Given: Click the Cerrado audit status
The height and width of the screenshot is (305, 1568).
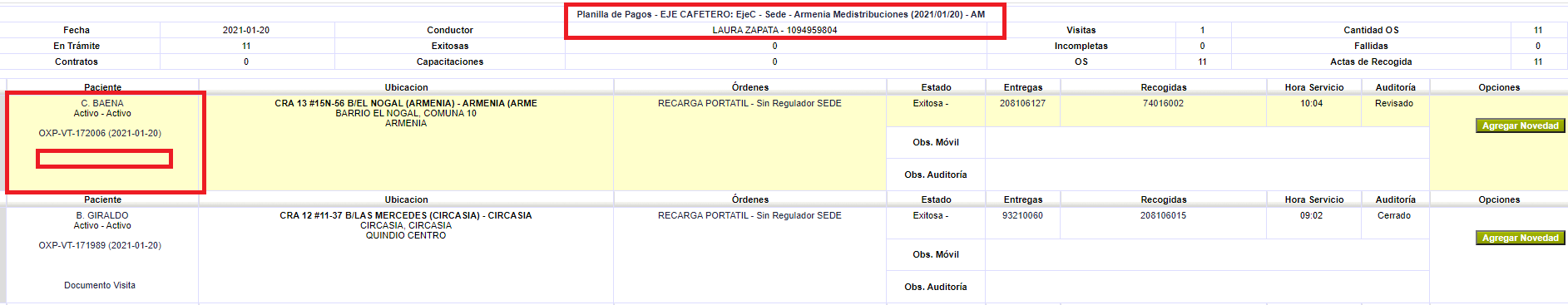Looking at the screenshot, I should pos(1394,215).
